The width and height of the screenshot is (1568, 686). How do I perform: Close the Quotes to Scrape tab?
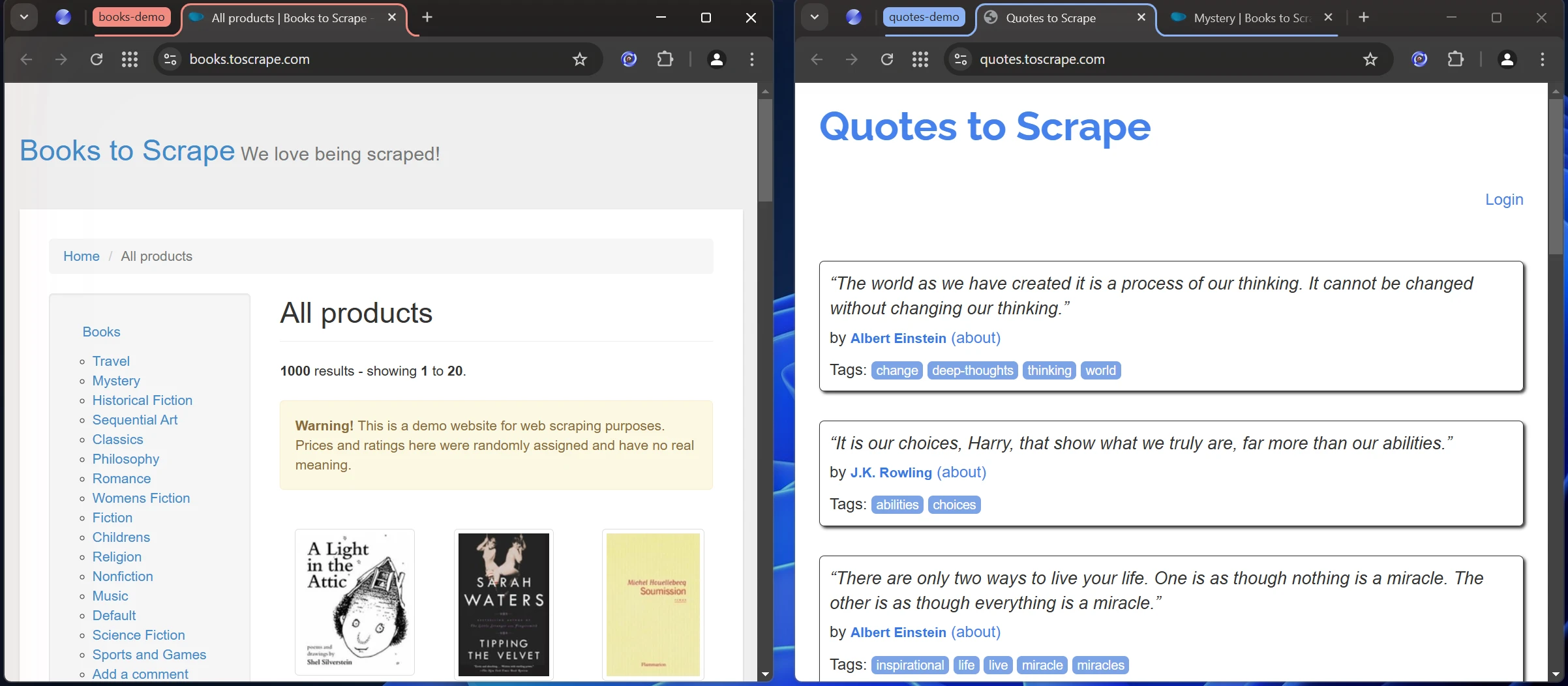click(x=1141, y=18)
